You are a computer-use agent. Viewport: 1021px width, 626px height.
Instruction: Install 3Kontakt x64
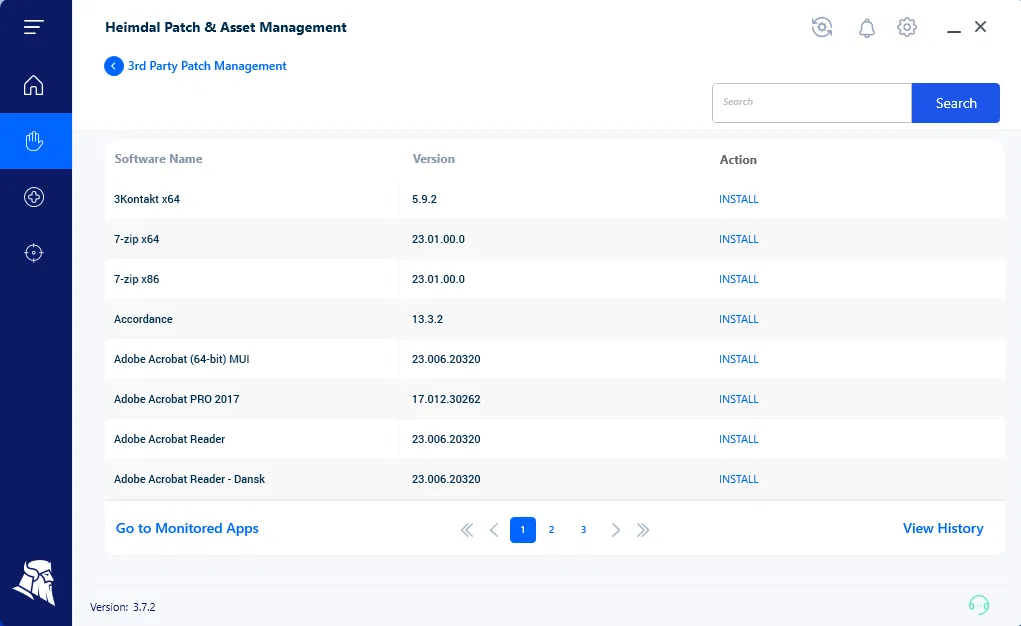tap(738, 199)
